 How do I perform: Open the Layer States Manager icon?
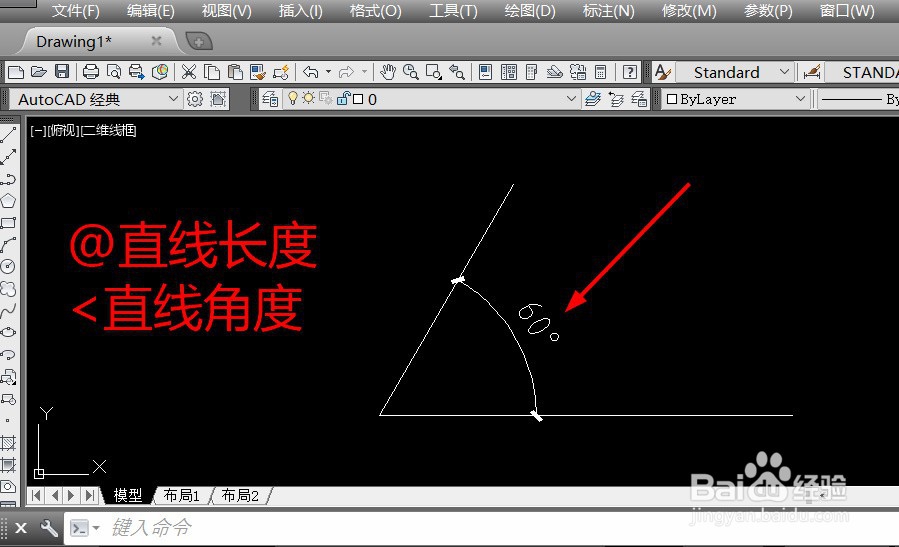pyautogui.click(x=639, y=99)
